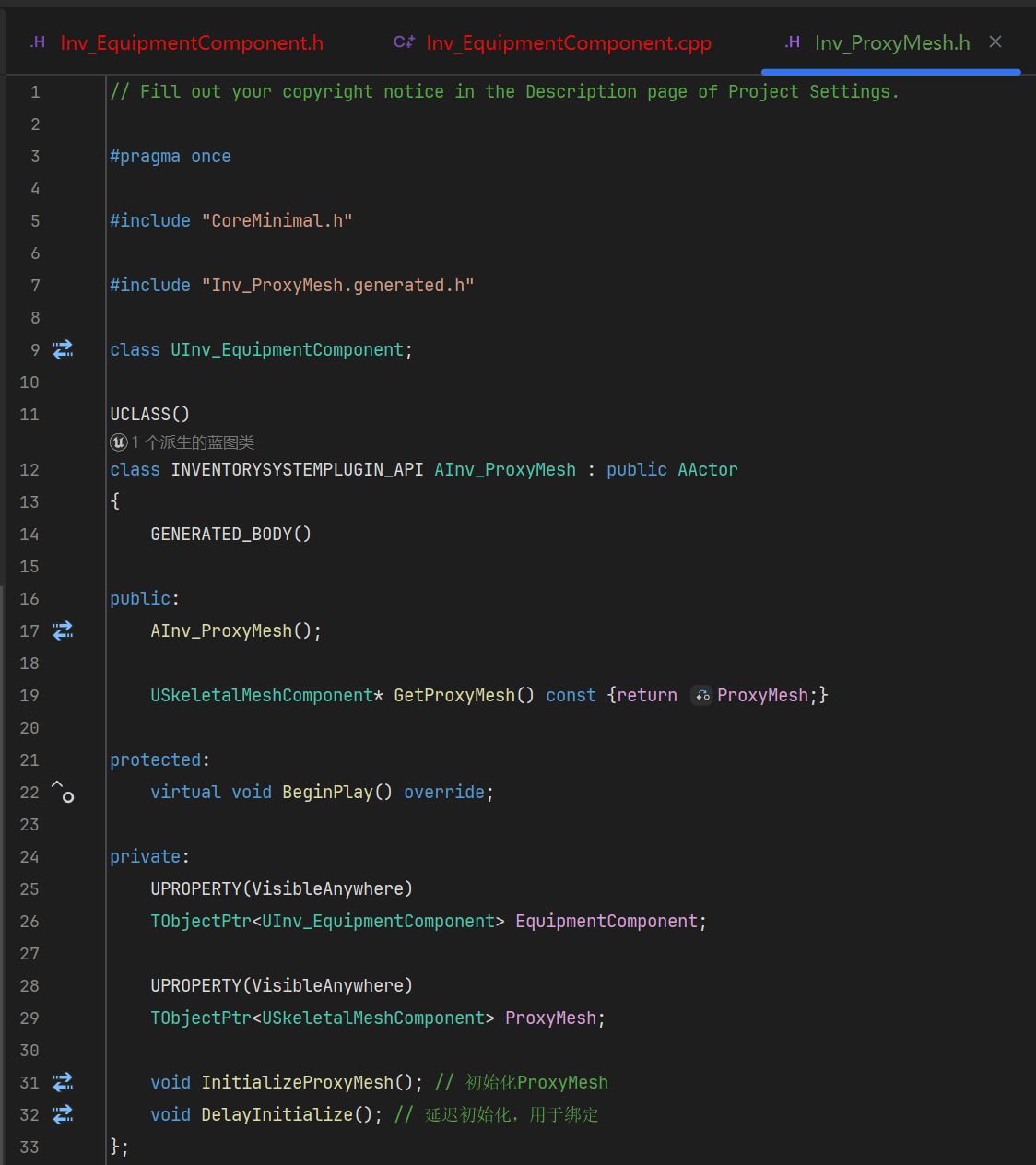Click line number 33 in the gutter
Viewport: 1036px width, 1165px height.
(x=29, y=1147)
